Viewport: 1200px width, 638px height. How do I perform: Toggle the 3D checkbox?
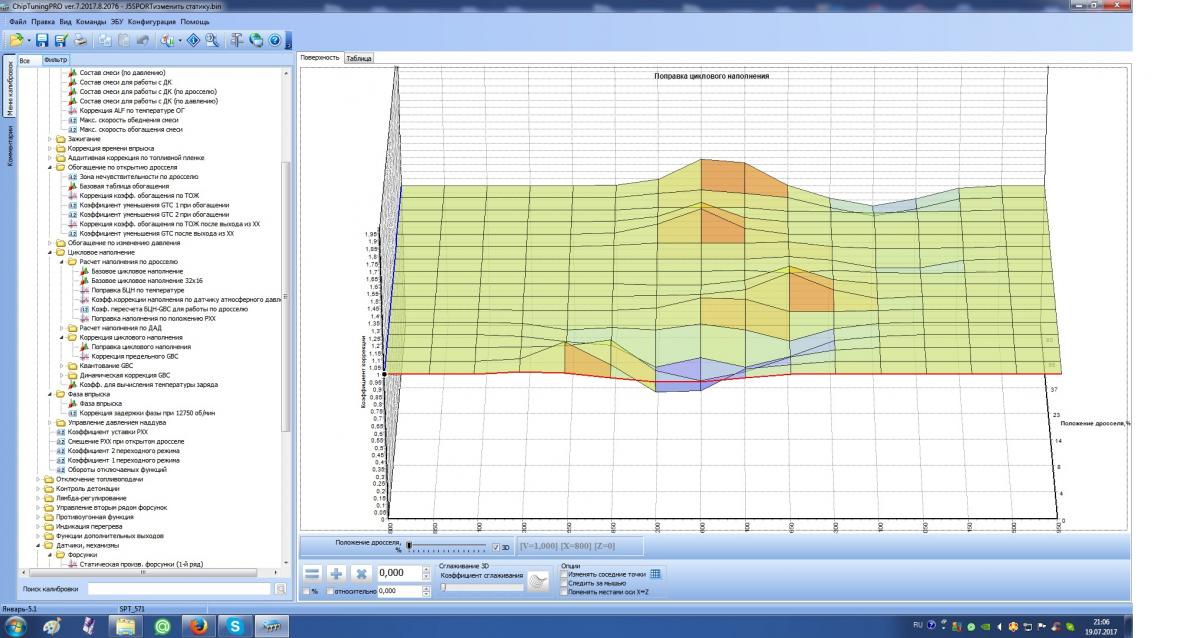(496, 547)
